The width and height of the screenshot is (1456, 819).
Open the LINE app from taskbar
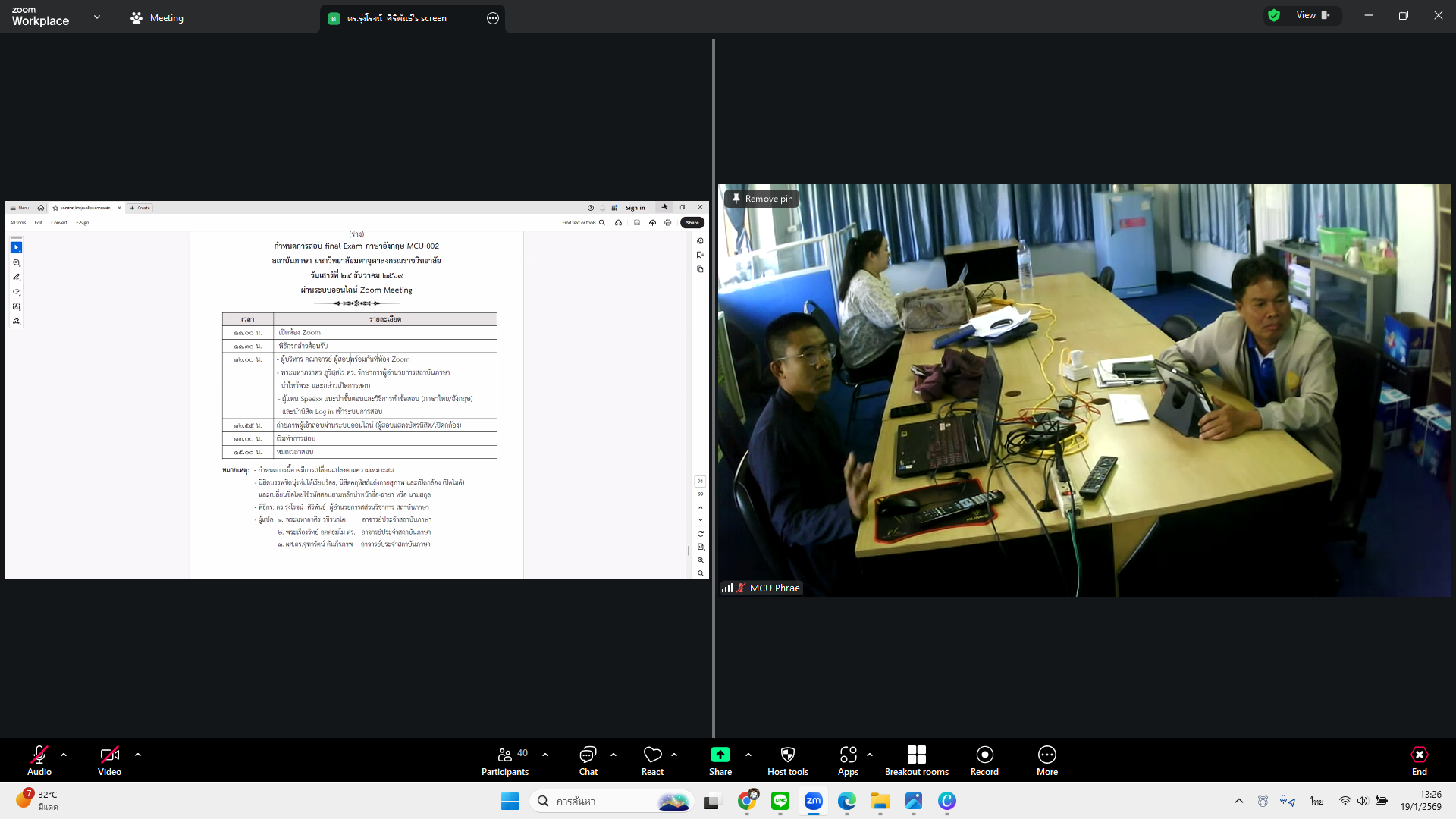(x=780, y=801)
